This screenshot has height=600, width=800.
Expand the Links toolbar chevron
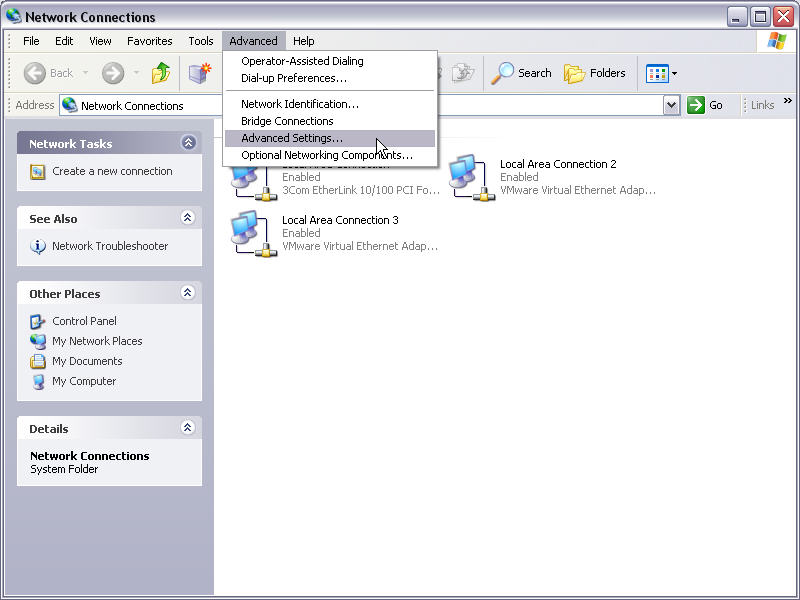(788, 101)
